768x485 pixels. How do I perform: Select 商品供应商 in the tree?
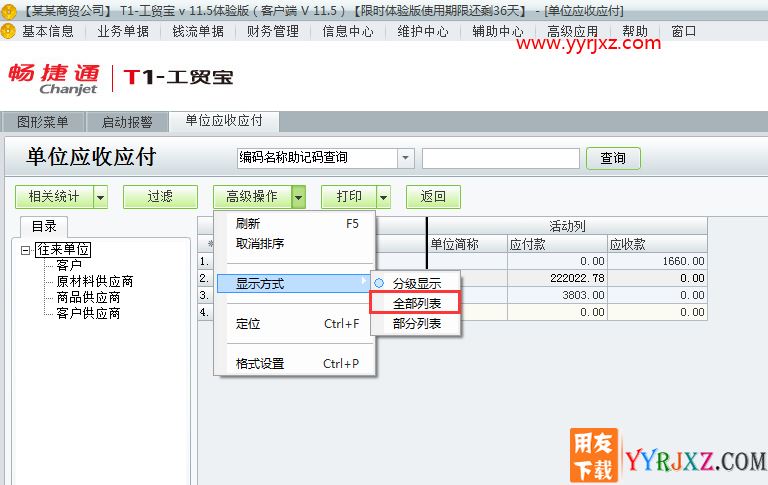point(88,297)
